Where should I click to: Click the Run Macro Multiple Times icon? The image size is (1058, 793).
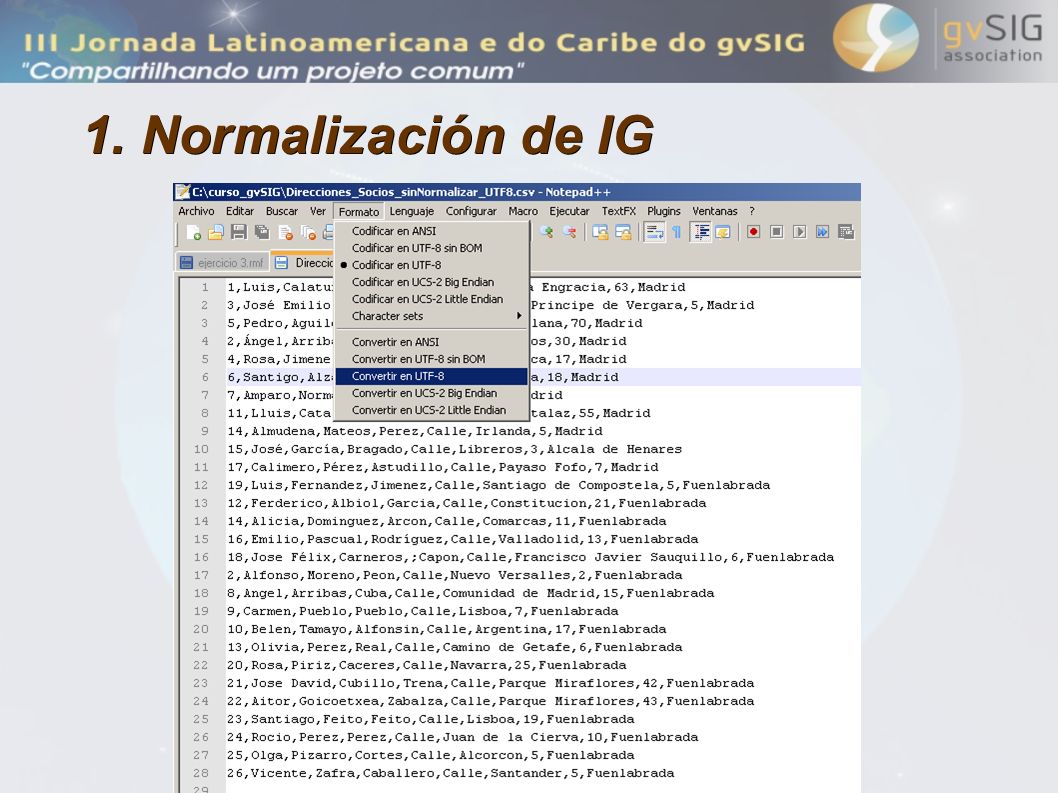[823, 232]
